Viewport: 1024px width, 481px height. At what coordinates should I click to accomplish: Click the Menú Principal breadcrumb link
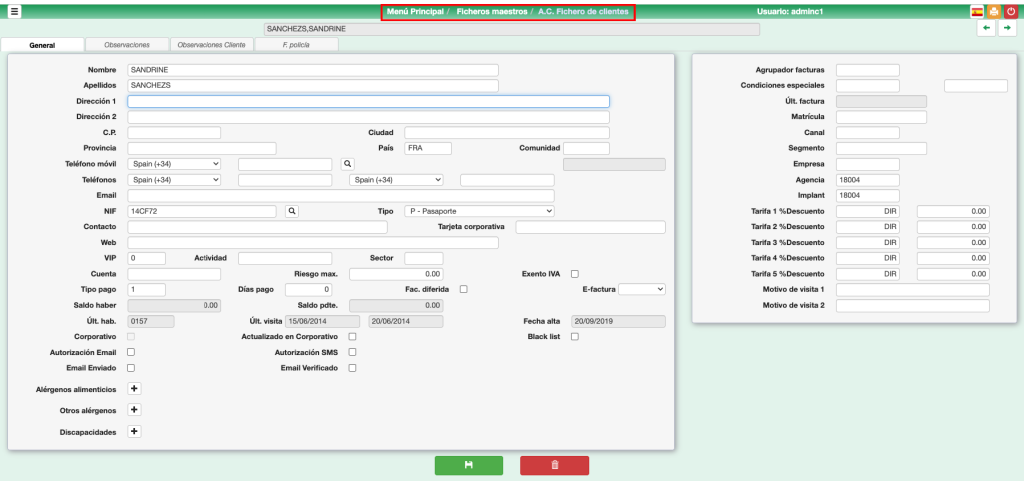[x=415, y=12]
